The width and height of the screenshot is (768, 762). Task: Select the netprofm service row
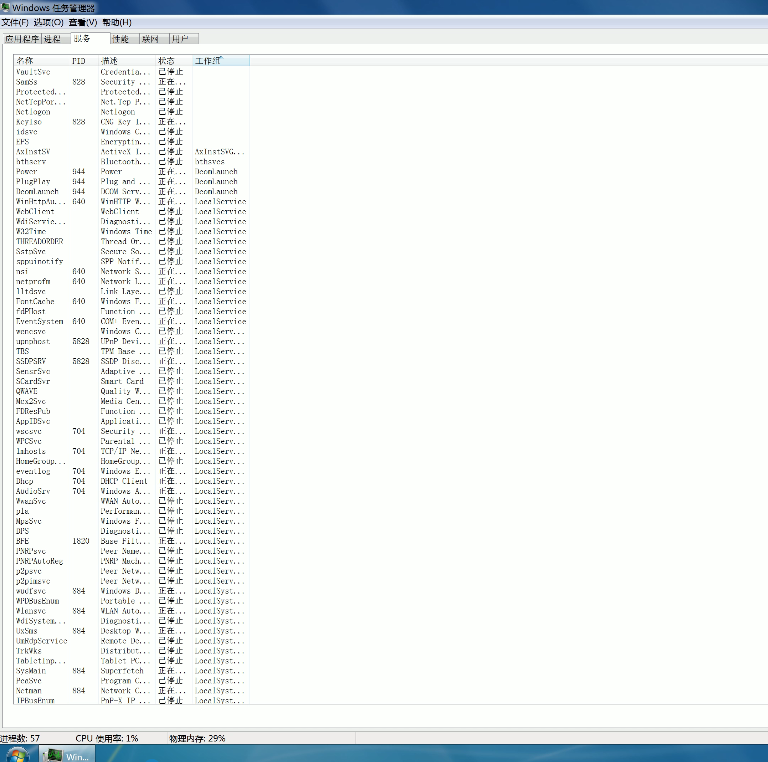pos(132,282)
